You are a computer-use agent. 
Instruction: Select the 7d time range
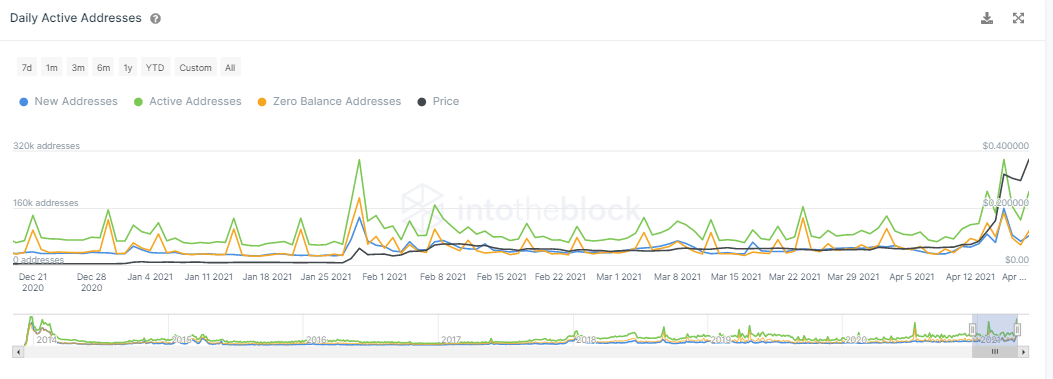pos(27,67)
